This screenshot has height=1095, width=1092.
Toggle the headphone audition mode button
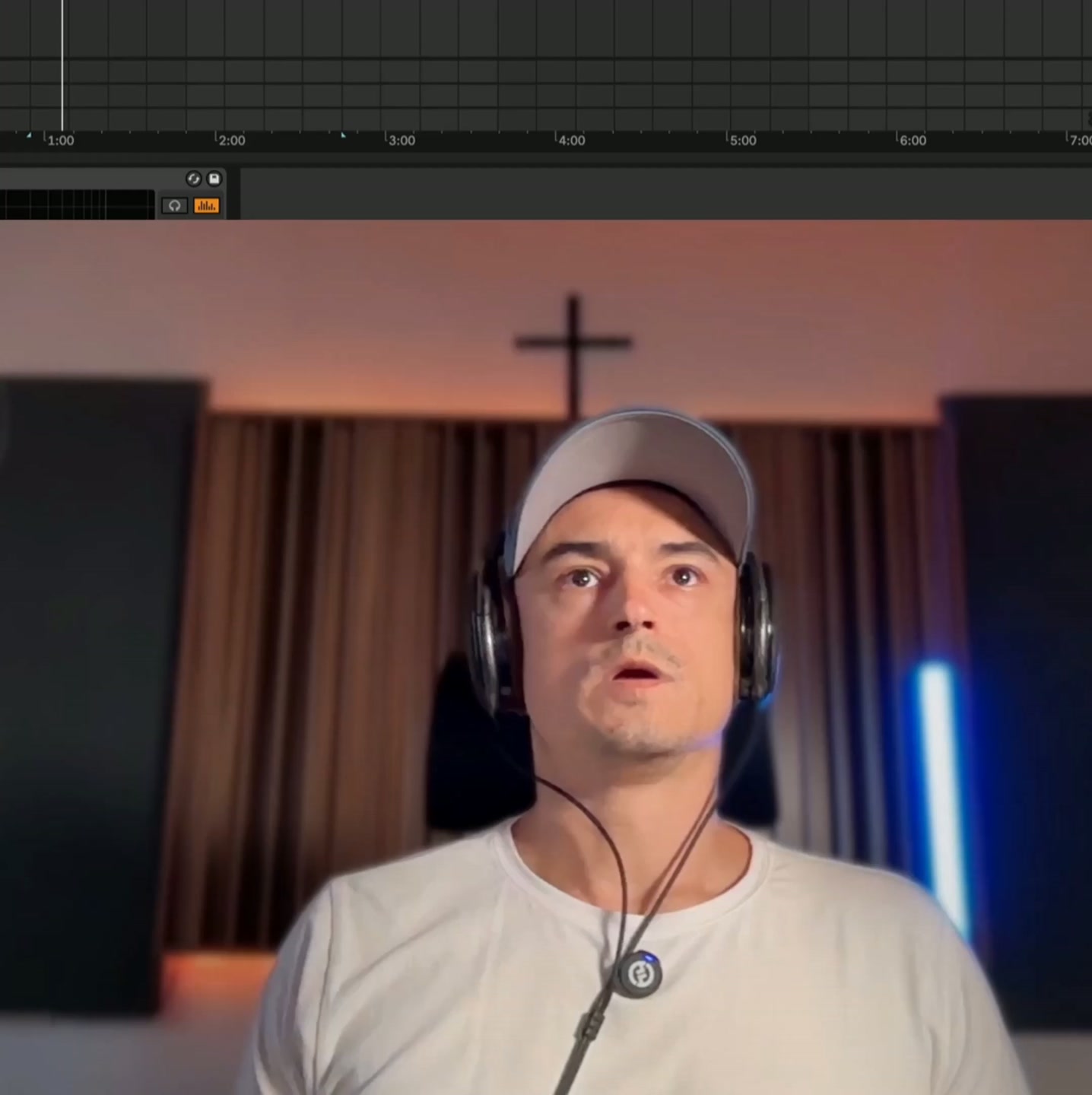[174, 205]
